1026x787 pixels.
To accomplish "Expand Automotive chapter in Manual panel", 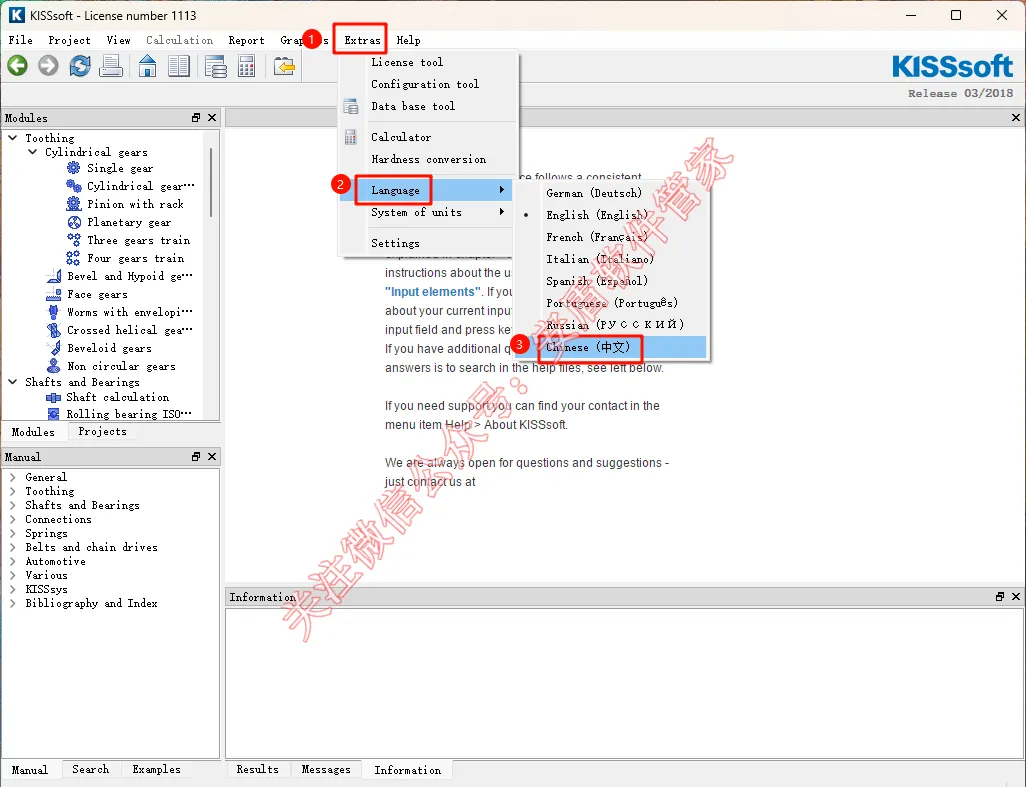I will [12, 561].
